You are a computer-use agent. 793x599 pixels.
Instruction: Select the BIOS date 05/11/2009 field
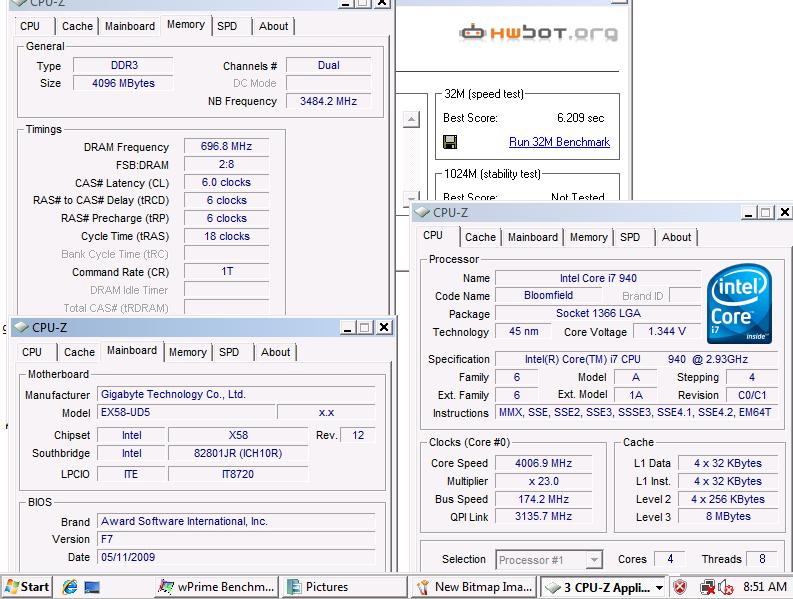pyautogui.click(x=236, y=557)
